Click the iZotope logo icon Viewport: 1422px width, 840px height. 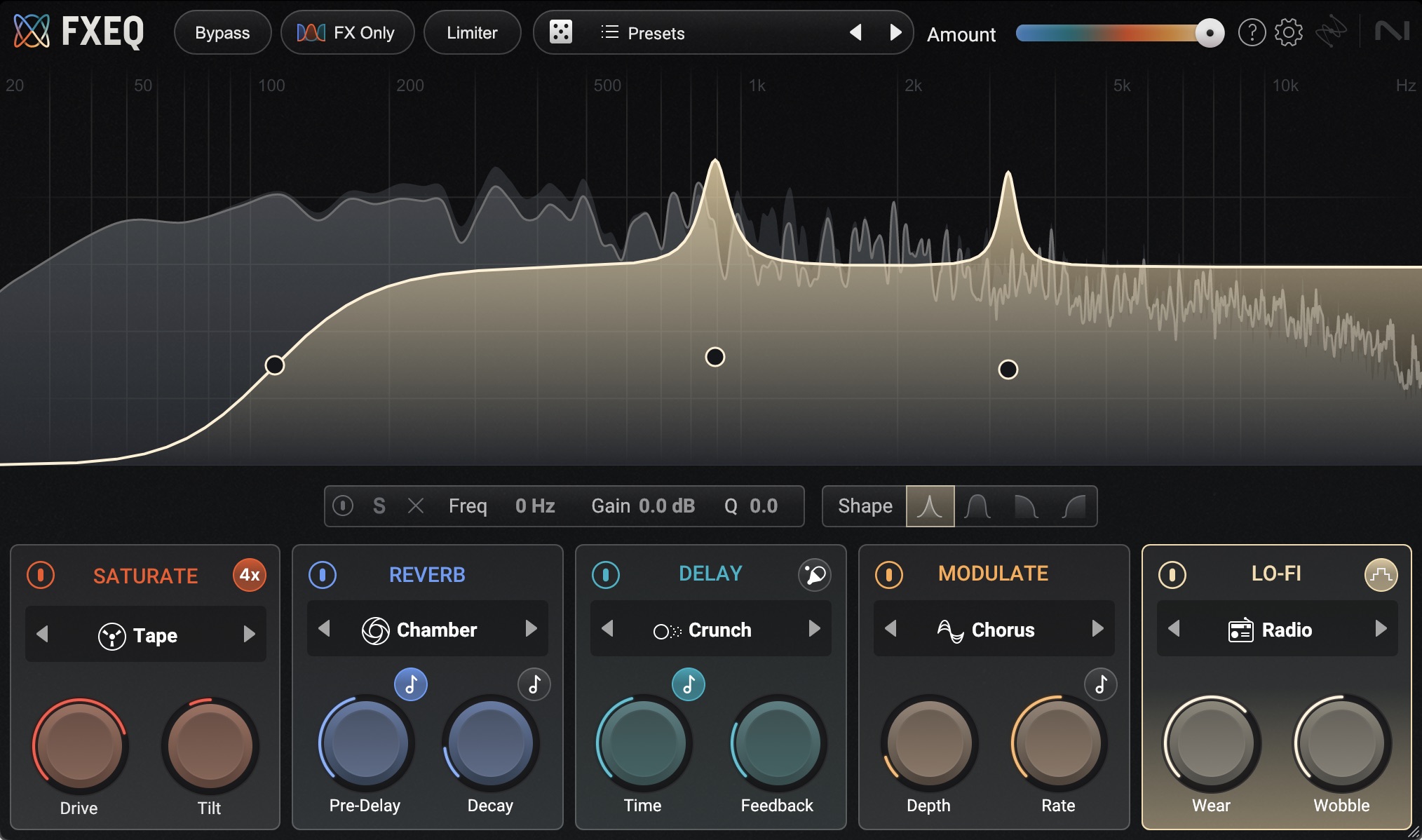[1330, 32]
